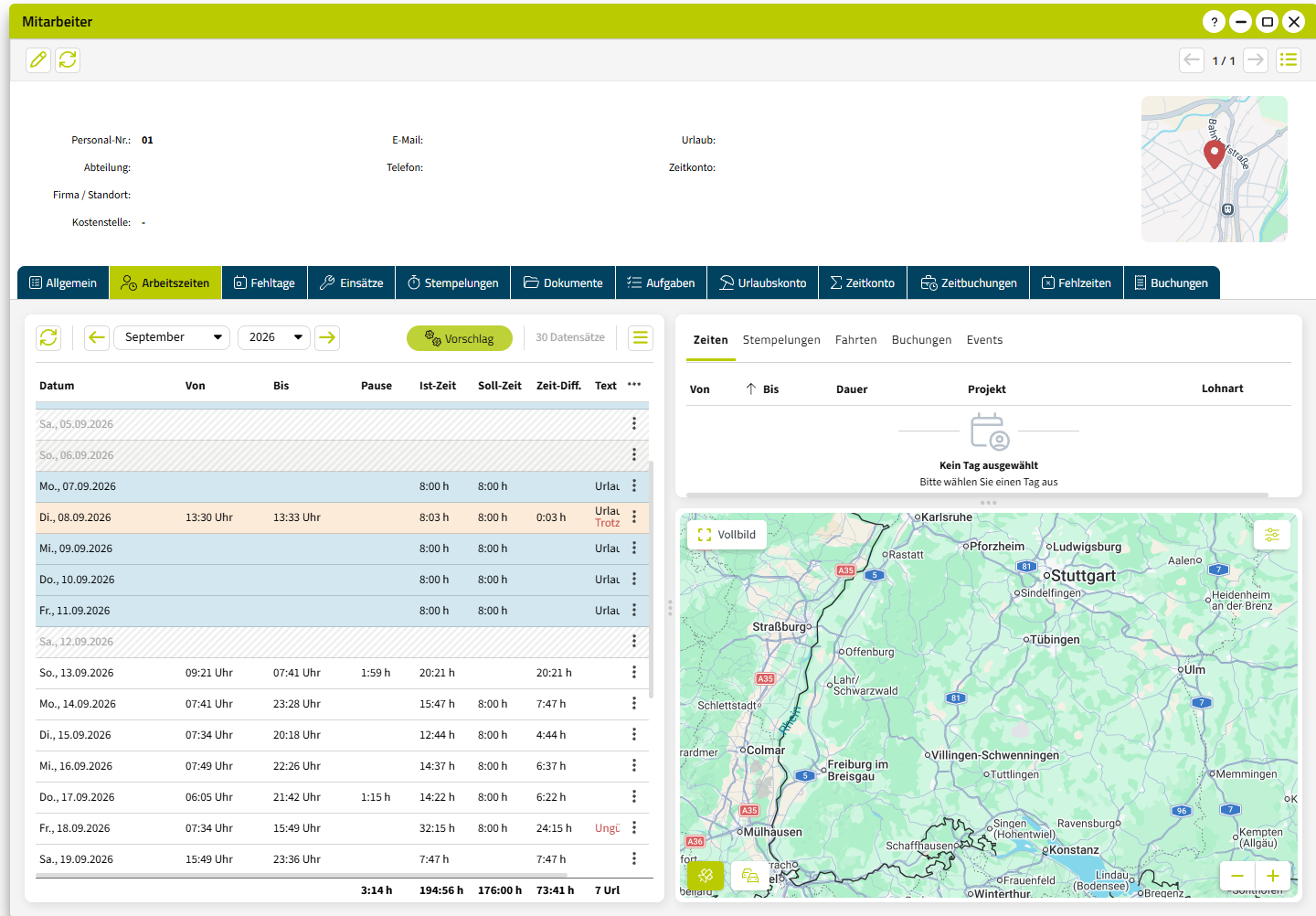Open row menu for Fr., 18.09.2026
The image size is (1316, 916).
coord(634,828)
